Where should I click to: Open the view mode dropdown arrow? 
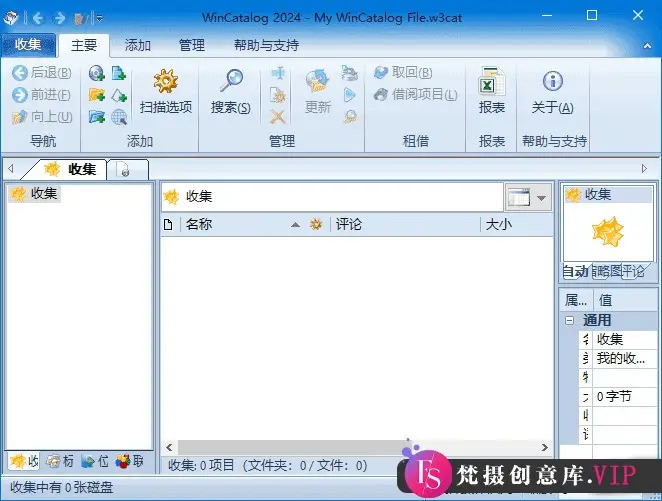pyautogui.click(x=542, y=198)
